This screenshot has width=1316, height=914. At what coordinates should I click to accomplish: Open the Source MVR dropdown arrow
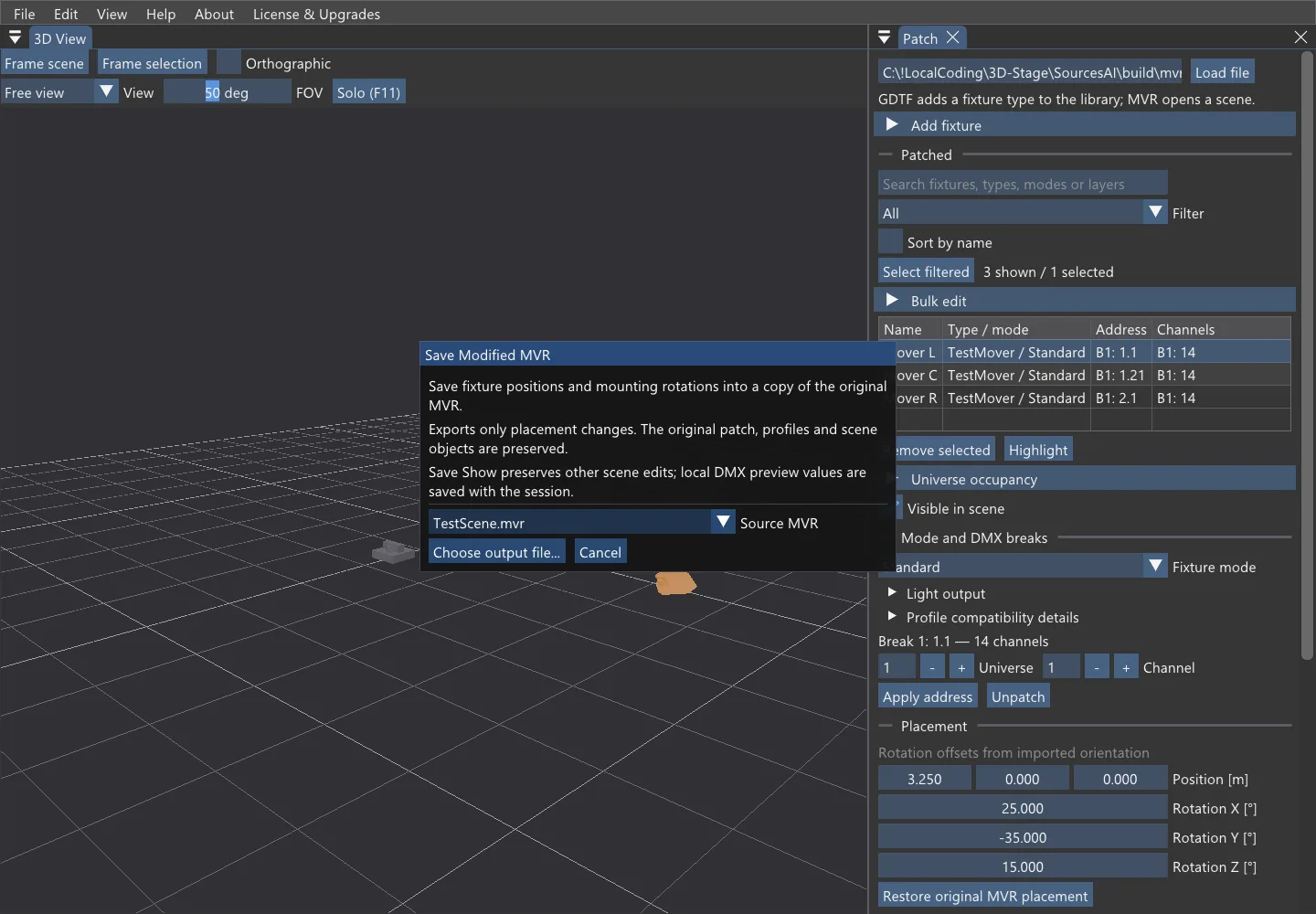723,523
